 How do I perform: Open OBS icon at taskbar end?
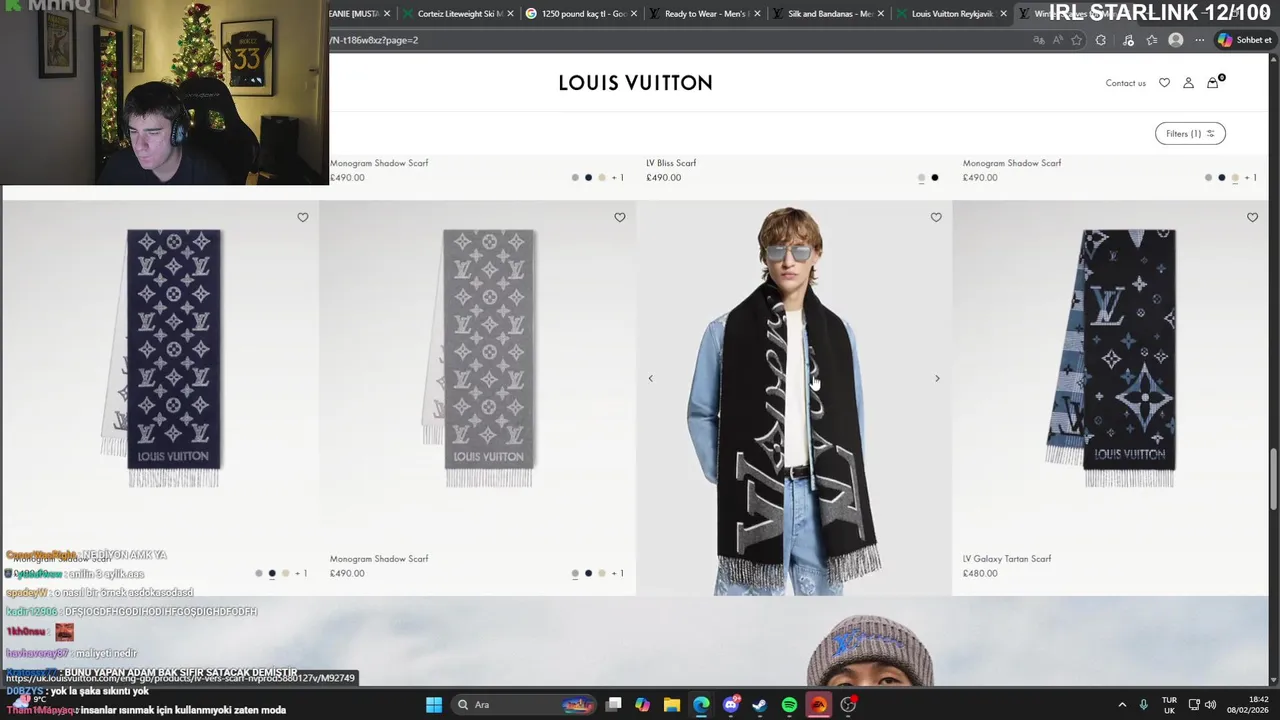(848, 705)
